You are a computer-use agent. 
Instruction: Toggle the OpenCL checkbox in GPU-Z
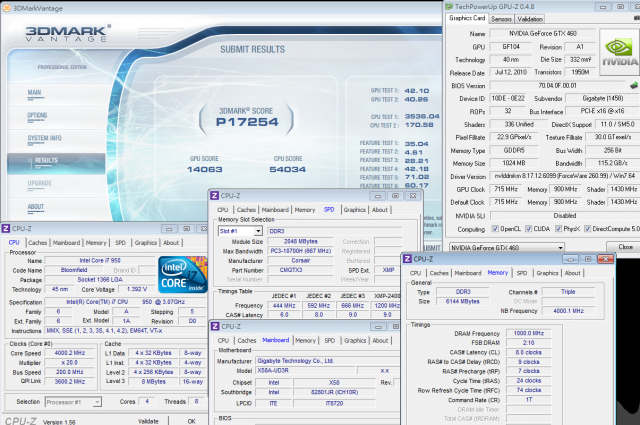[x=495, y=229]
